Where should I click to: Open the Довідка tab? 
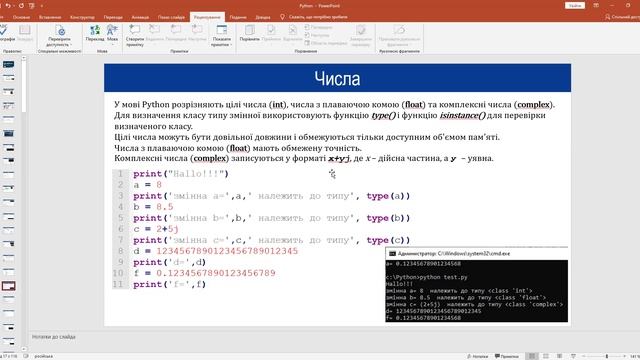pyautogui.click(x=262, y=17)
